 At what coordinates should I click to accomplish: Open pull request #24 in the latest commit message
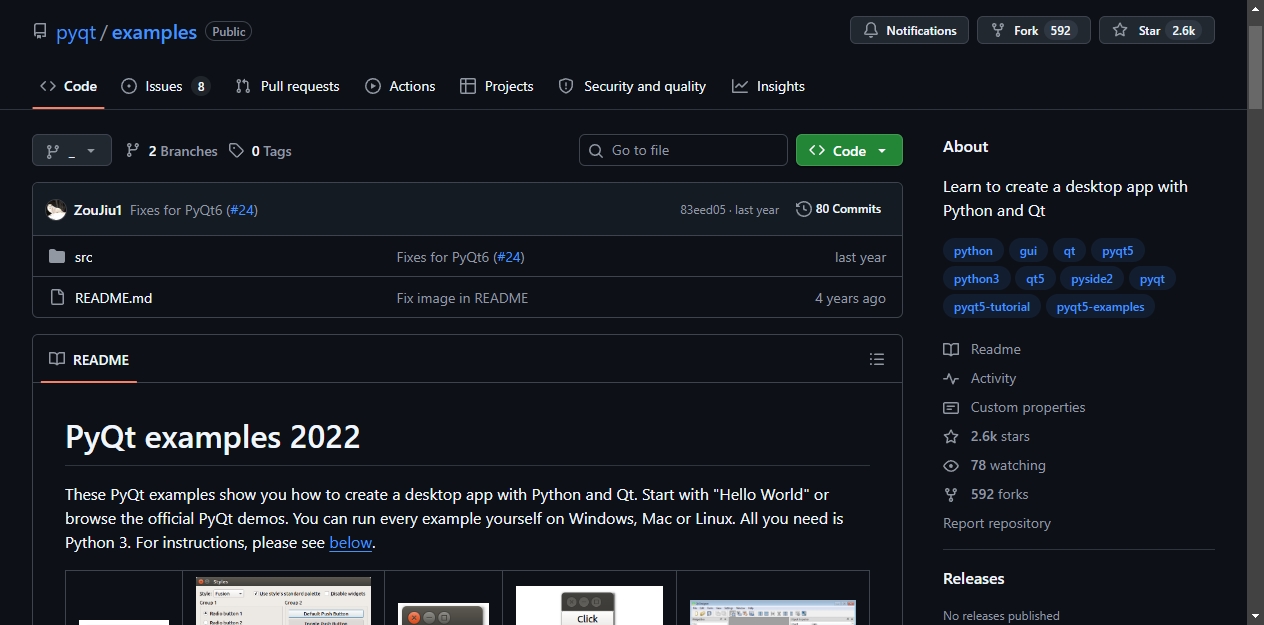[242, 210]
